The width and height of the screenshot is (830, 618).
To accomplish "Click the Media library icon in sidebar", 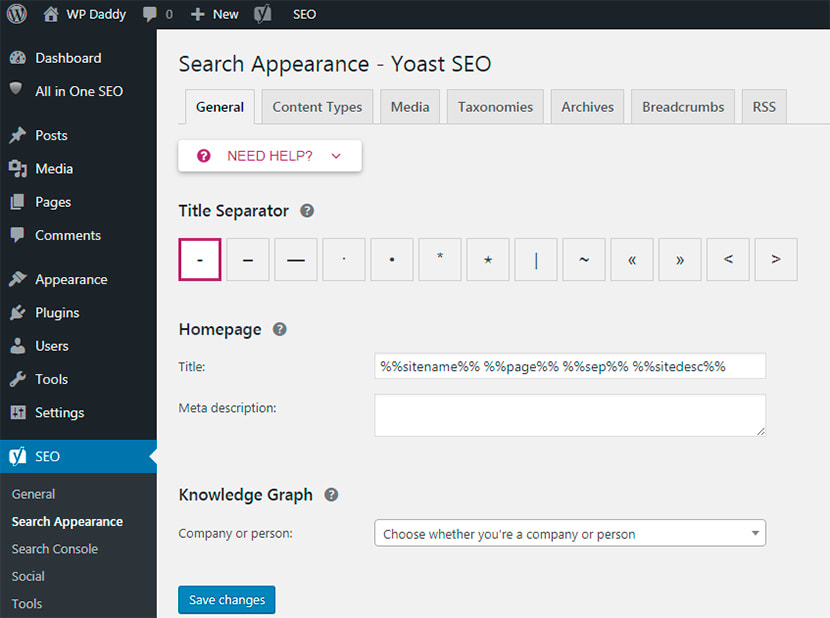I will [17, 169].
